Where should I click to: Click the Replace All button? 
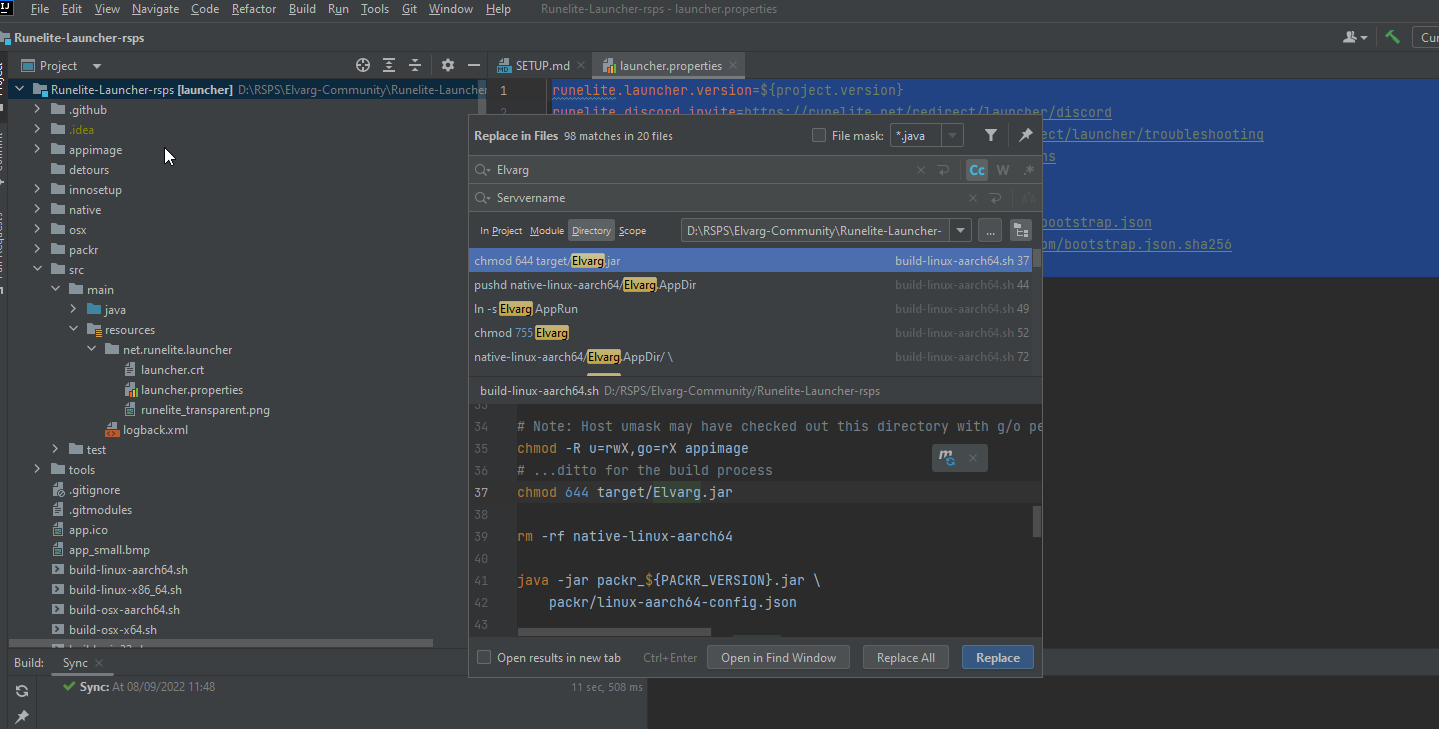906,657
